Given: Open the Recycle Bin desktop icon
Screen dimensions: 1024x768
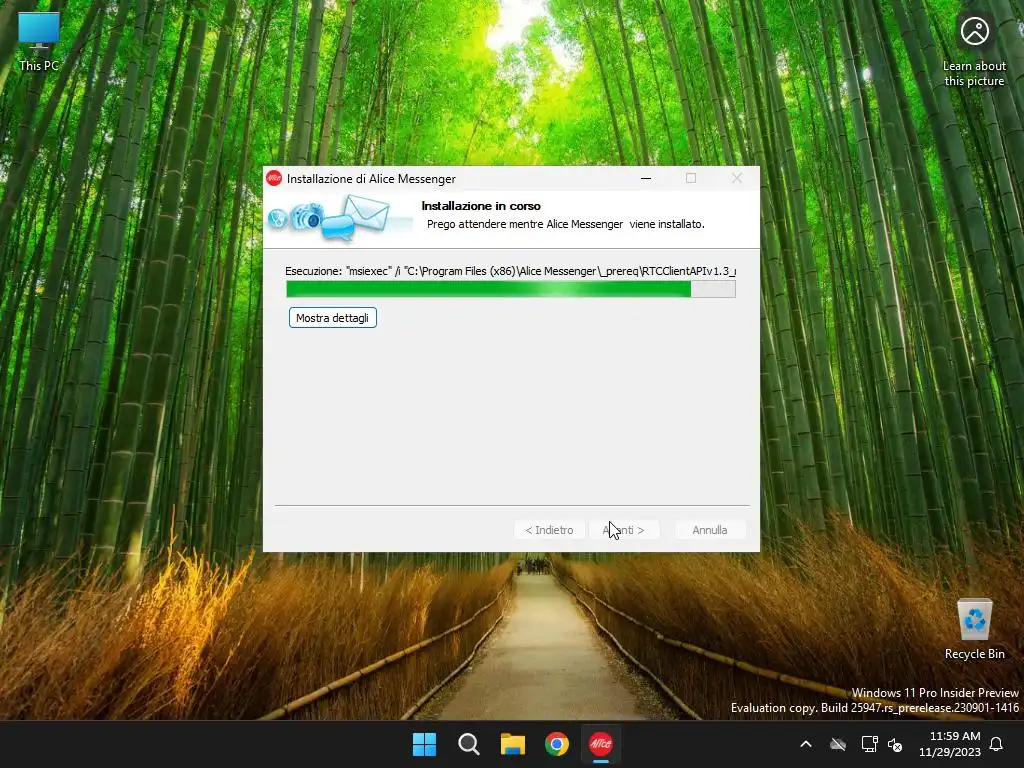Looking at the screenshot, I should [x=974, y=630].
